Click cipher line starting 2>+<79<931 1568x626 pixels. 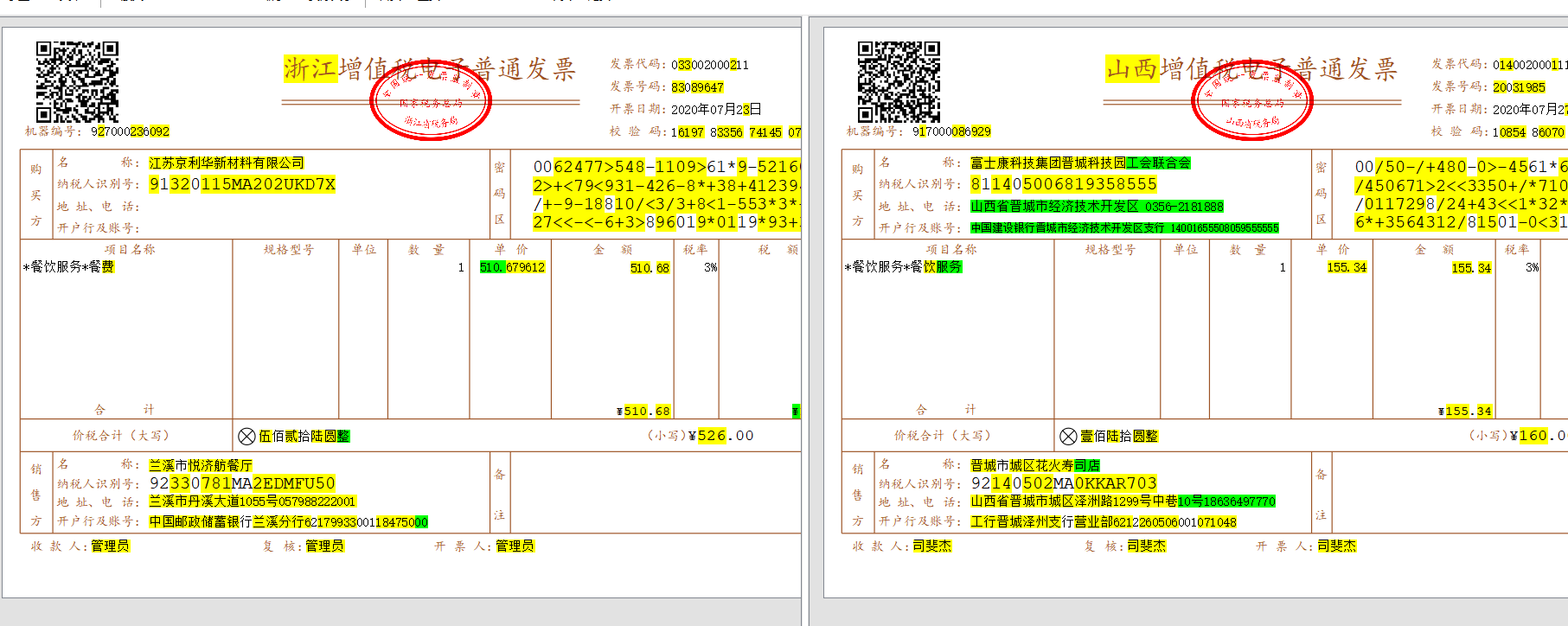667,185
